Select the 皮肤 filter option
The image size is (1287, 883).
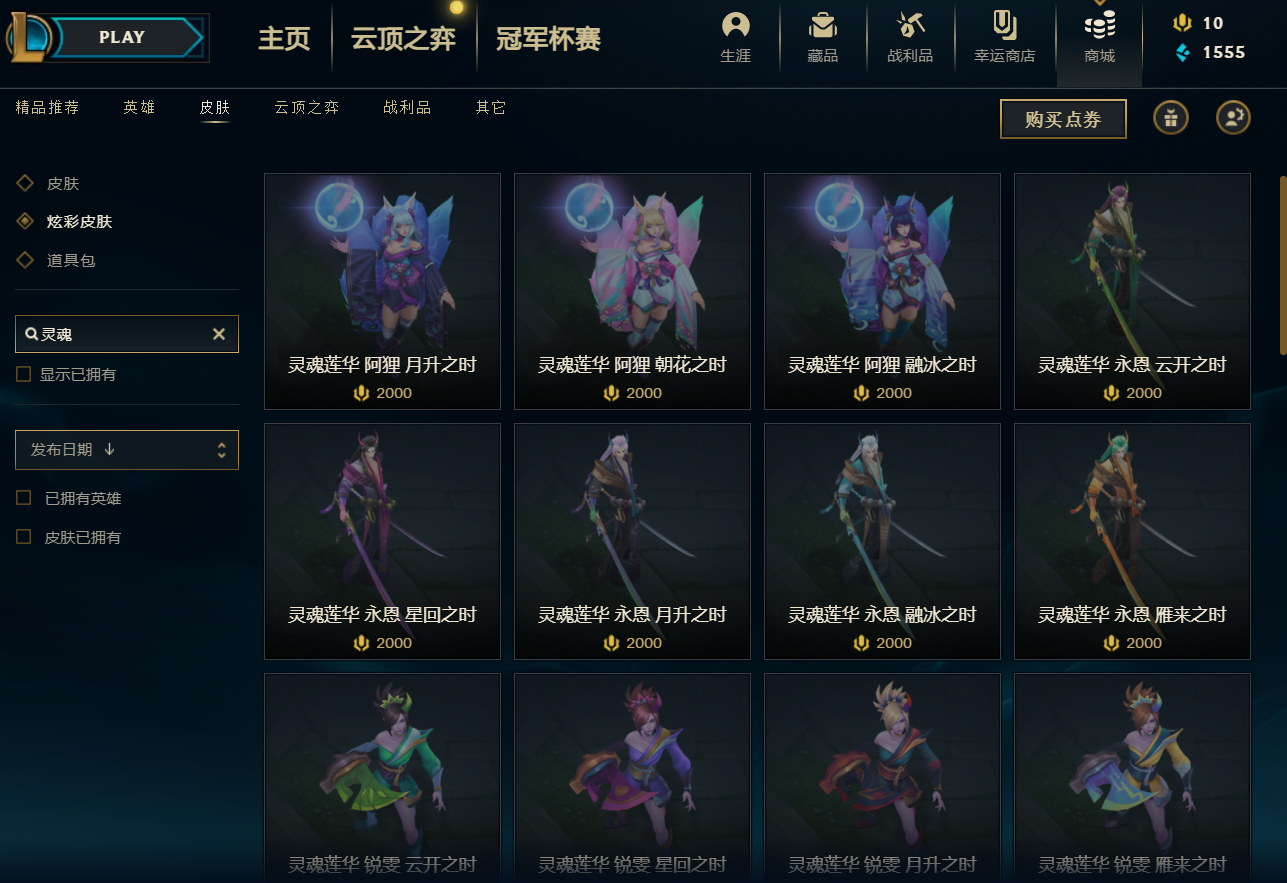point(63,184)
